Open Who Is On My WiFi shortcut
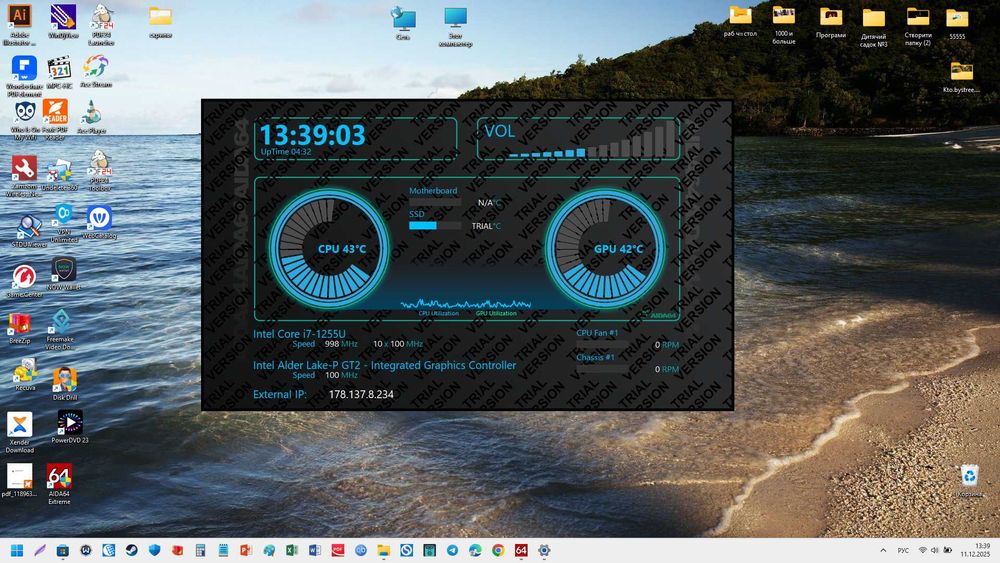 [24, 119]
